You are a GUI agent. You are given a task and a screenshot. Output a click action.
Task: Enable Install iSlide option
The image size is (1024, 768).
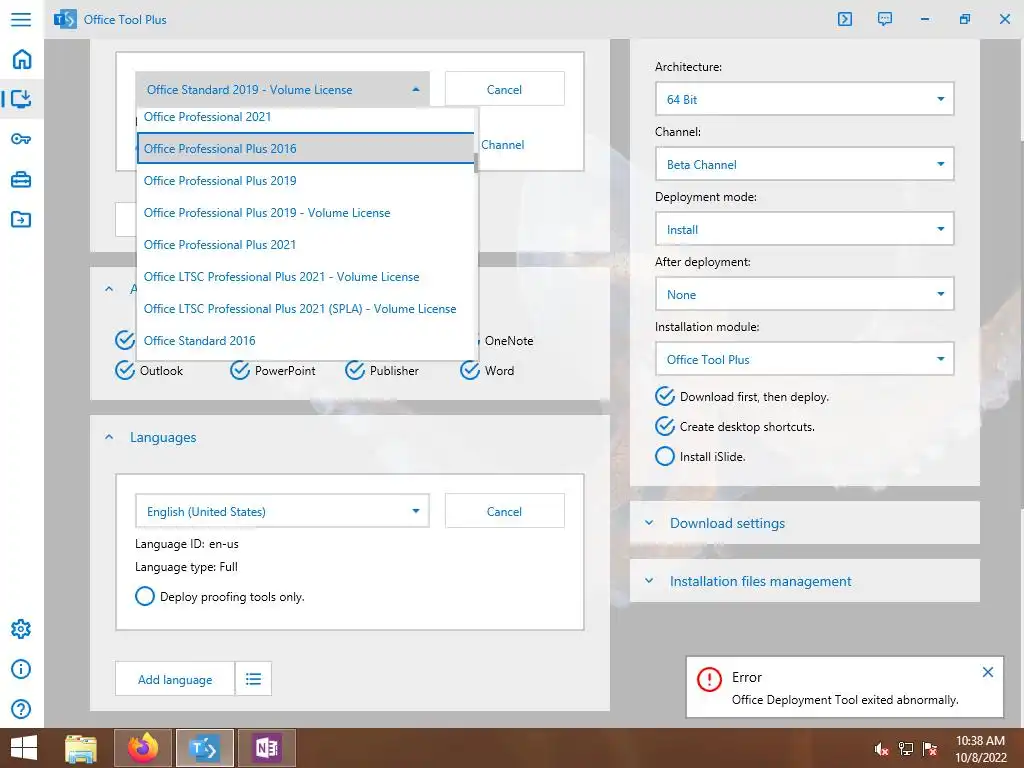pyautogui.click(x=665, y=456)
